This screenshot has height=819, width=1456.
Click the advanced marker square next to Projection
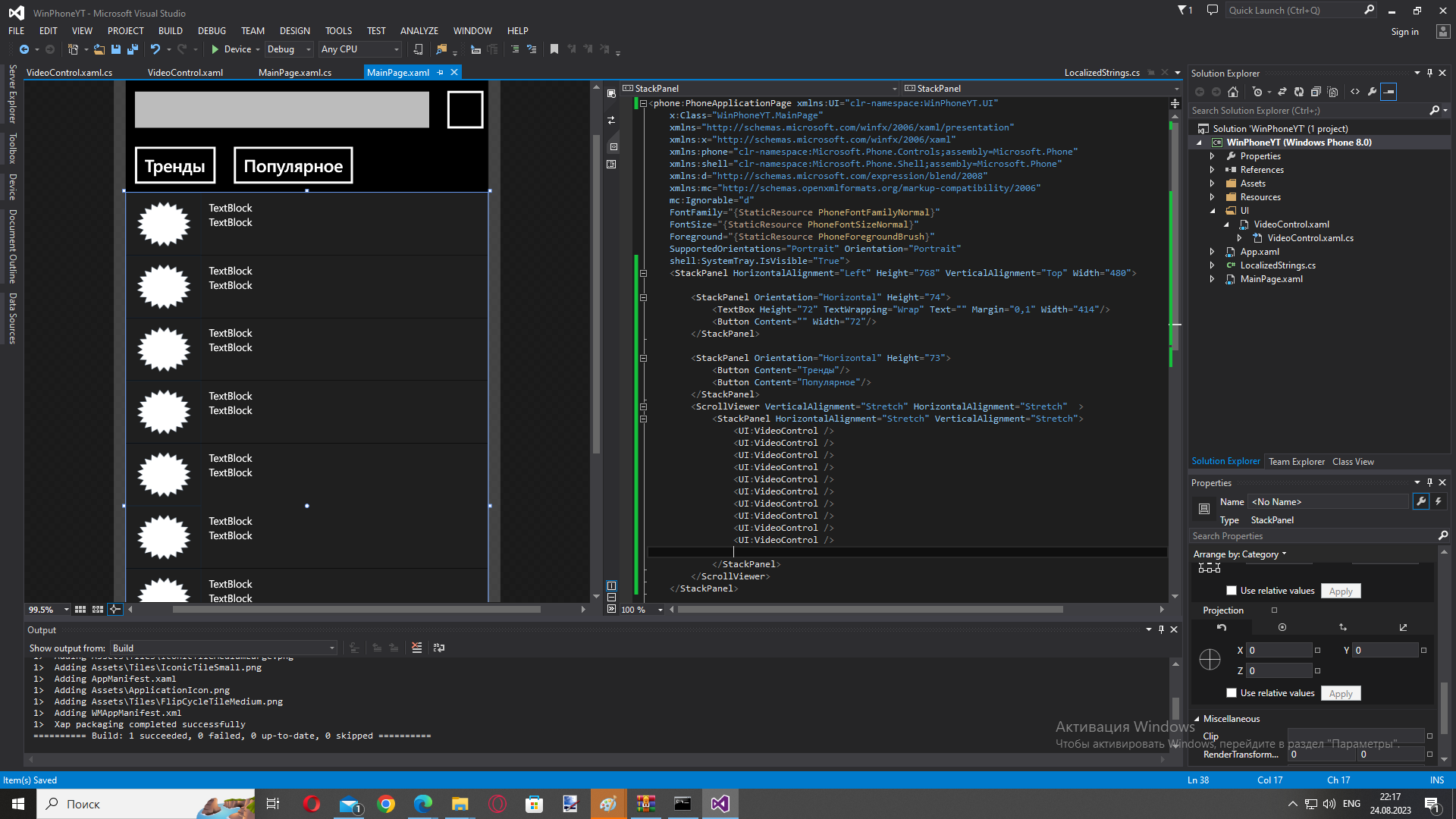point(1274,610)
